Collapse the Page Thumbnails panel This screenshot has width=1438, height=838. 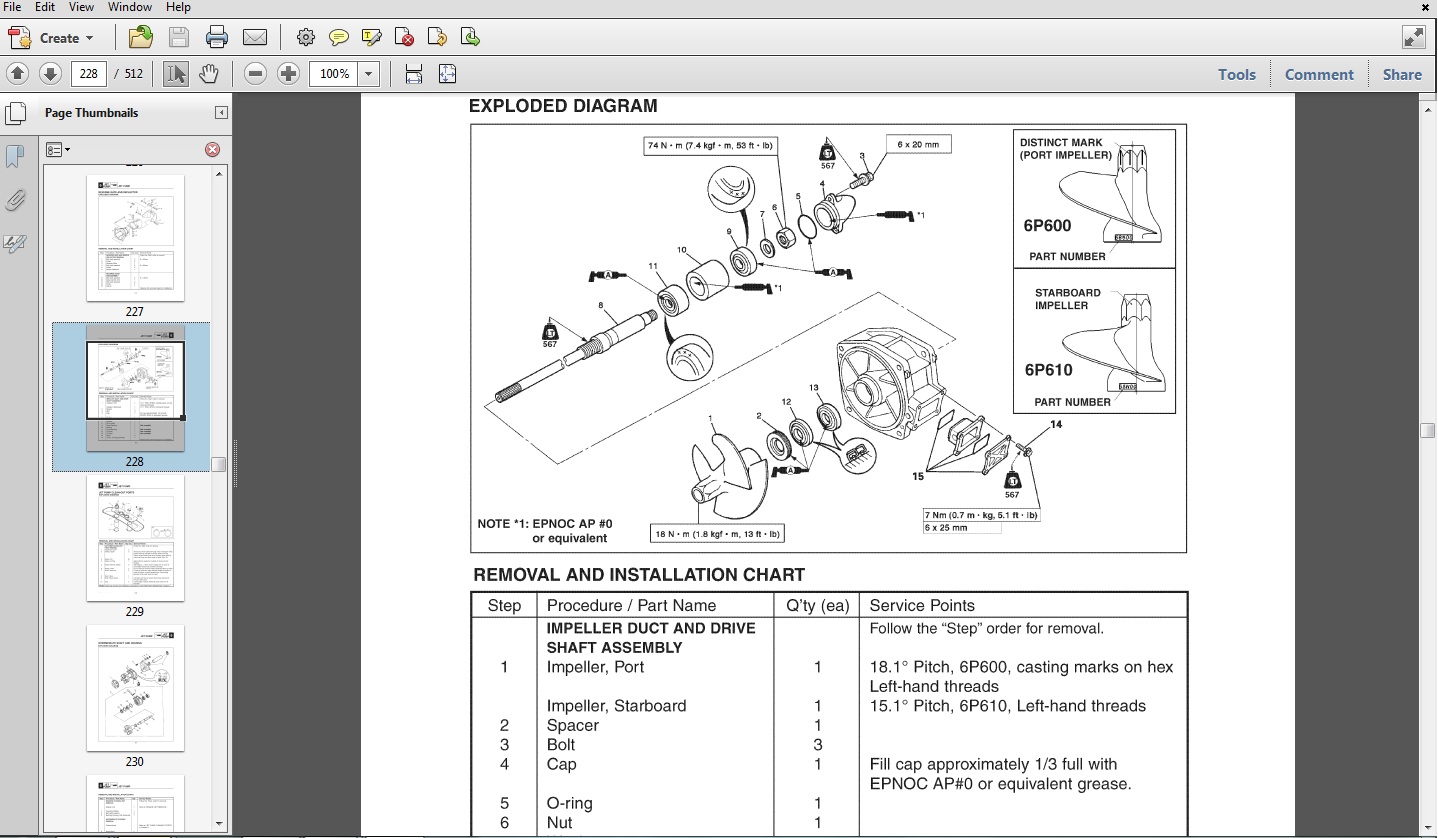[x=222, y=112]
